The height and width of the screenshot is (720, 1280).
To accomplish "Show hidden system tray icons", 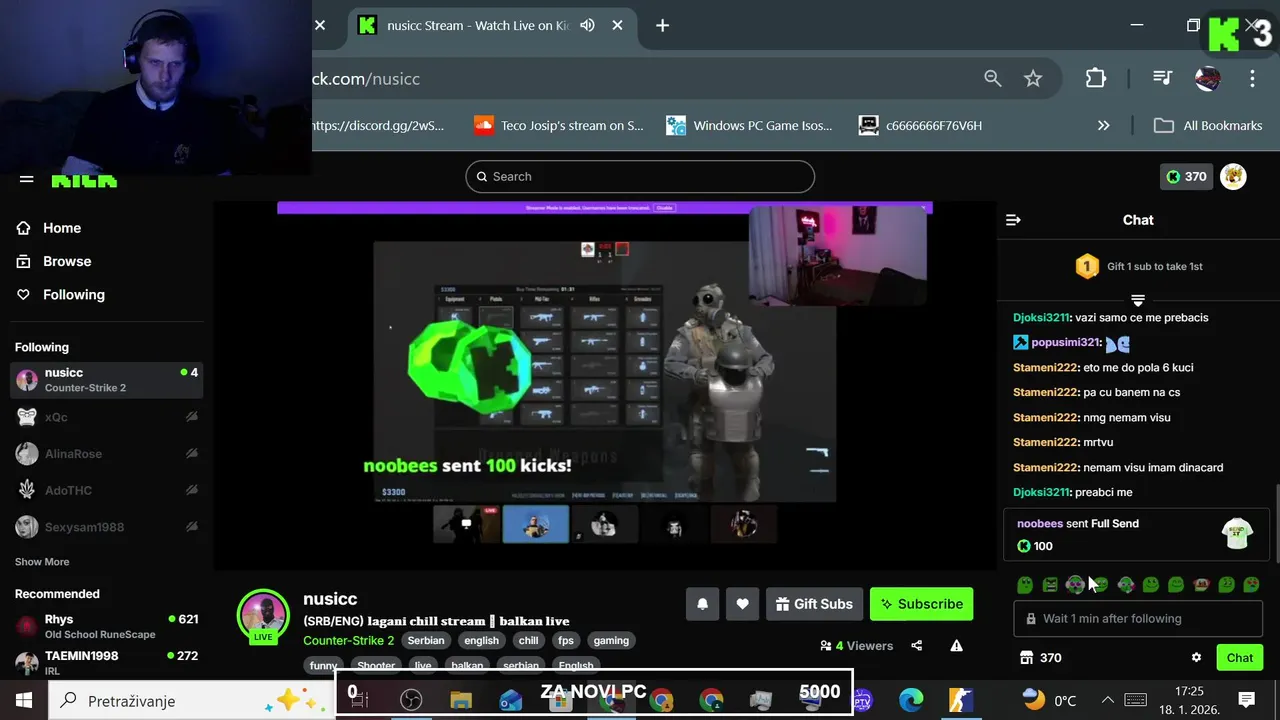I will (x=1107, y=700).
